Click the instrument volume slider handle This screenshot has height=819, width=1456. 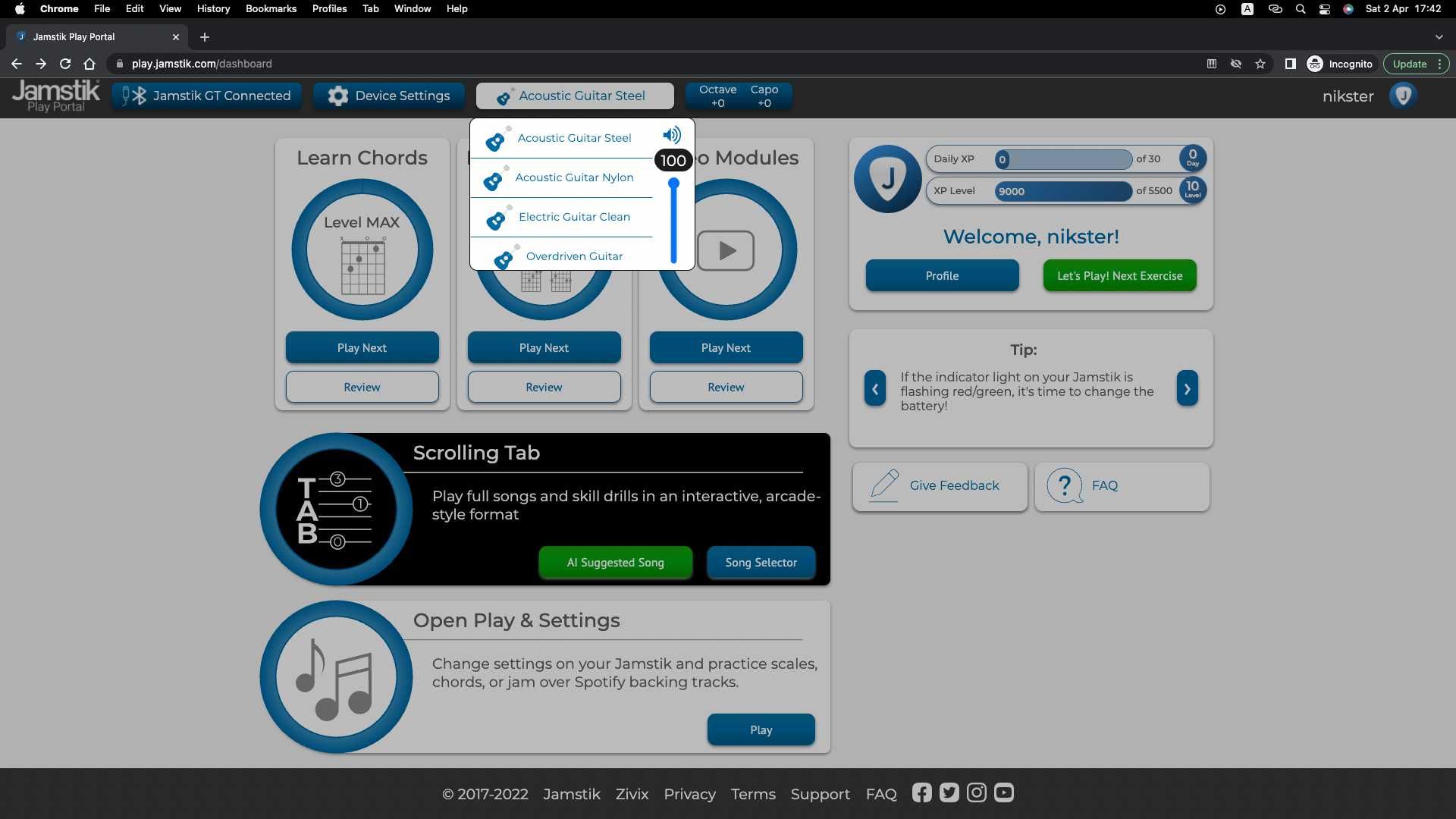(673, 184)
